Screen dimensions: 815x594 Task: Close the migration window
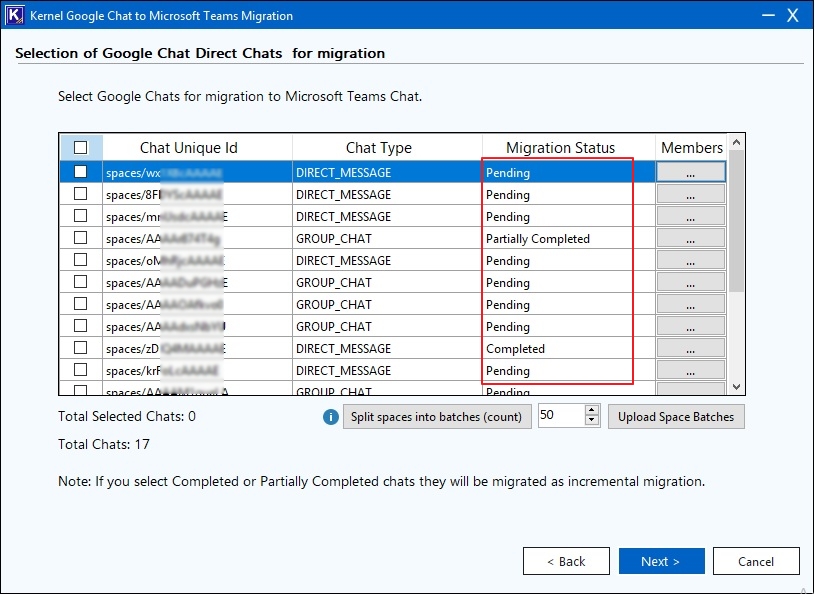click(x=794, y=16)
